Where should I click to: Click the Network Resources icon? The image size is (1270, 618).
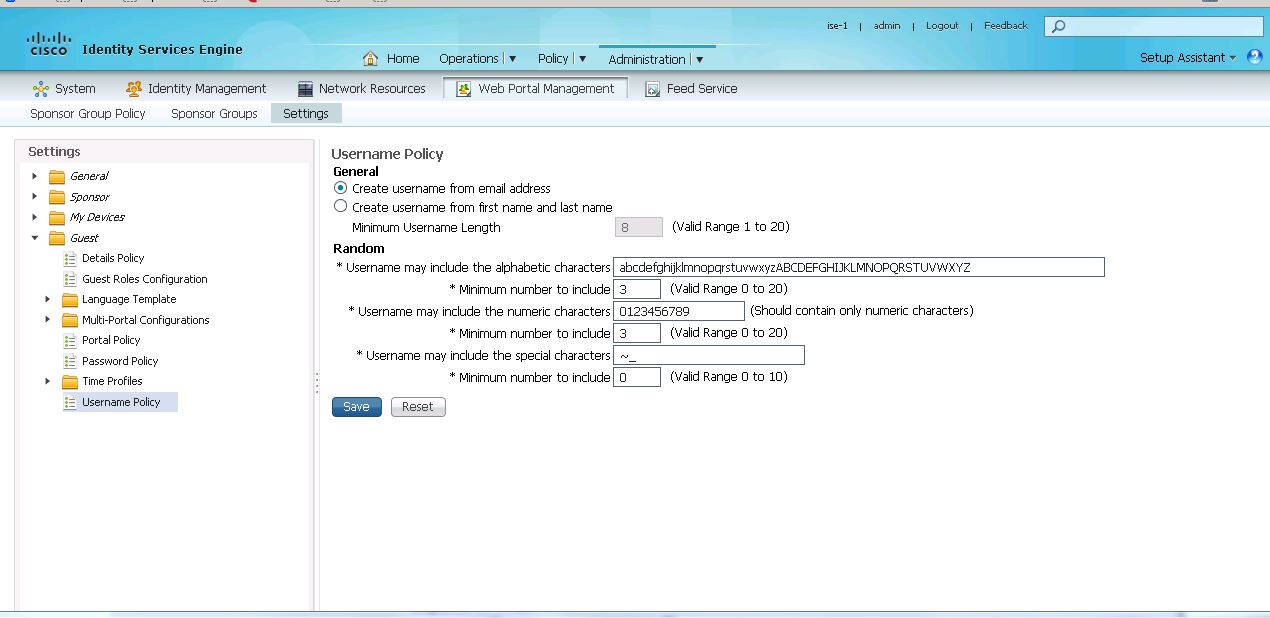click(306, 88)
